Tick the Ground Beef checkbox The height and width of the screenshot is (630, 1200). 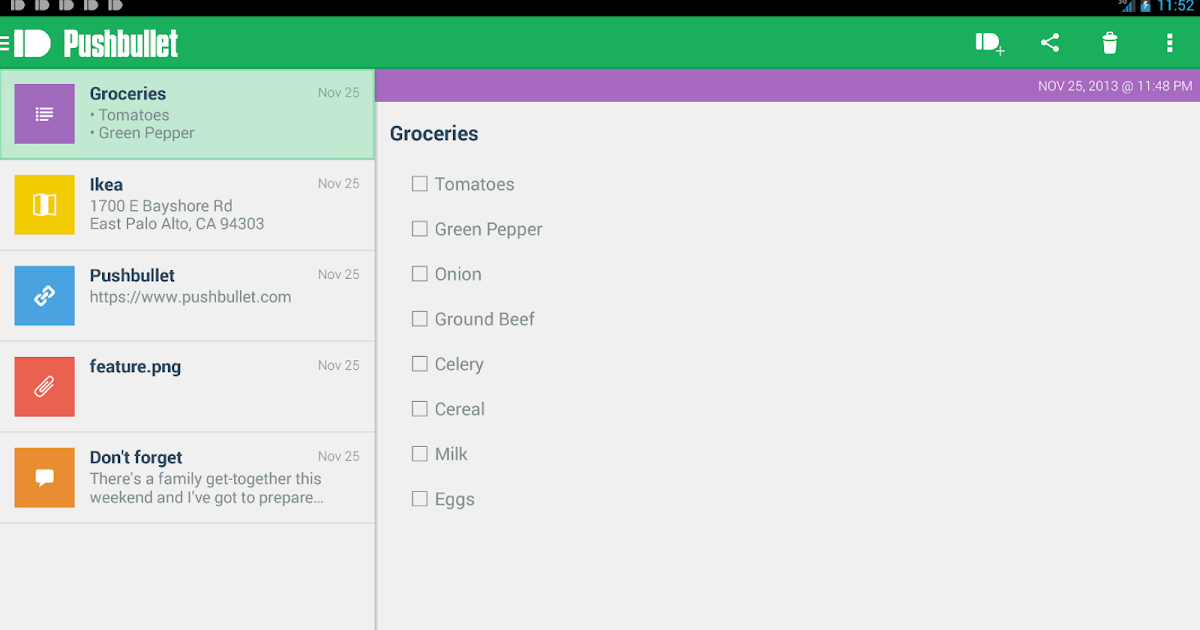[x=420, y=319]
